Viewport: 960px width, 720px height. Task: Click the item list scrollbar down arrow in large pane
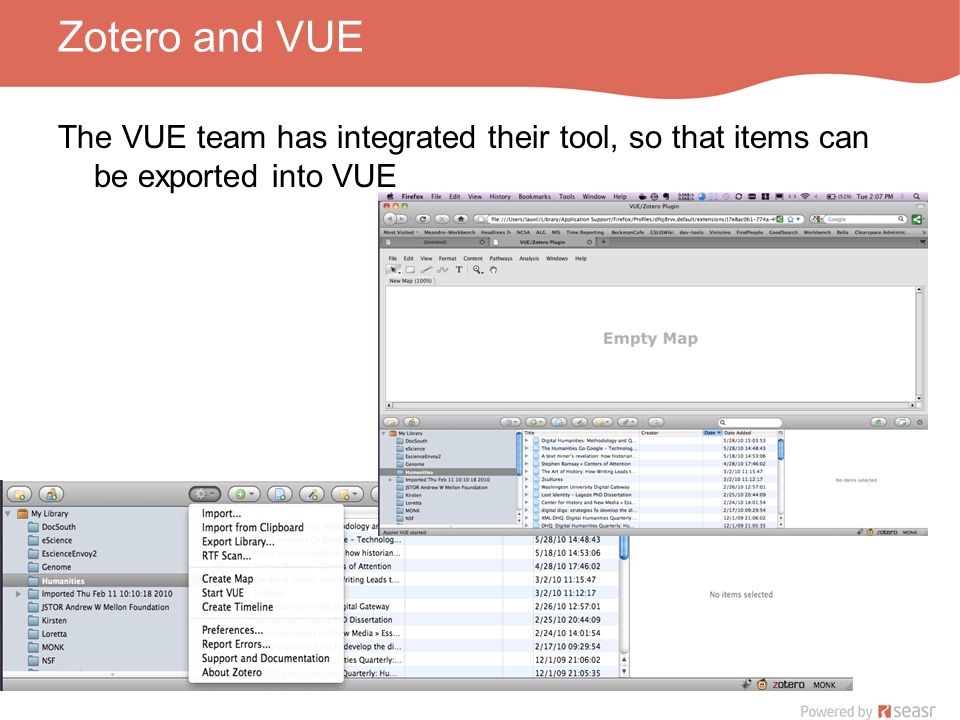click(624, 672)
